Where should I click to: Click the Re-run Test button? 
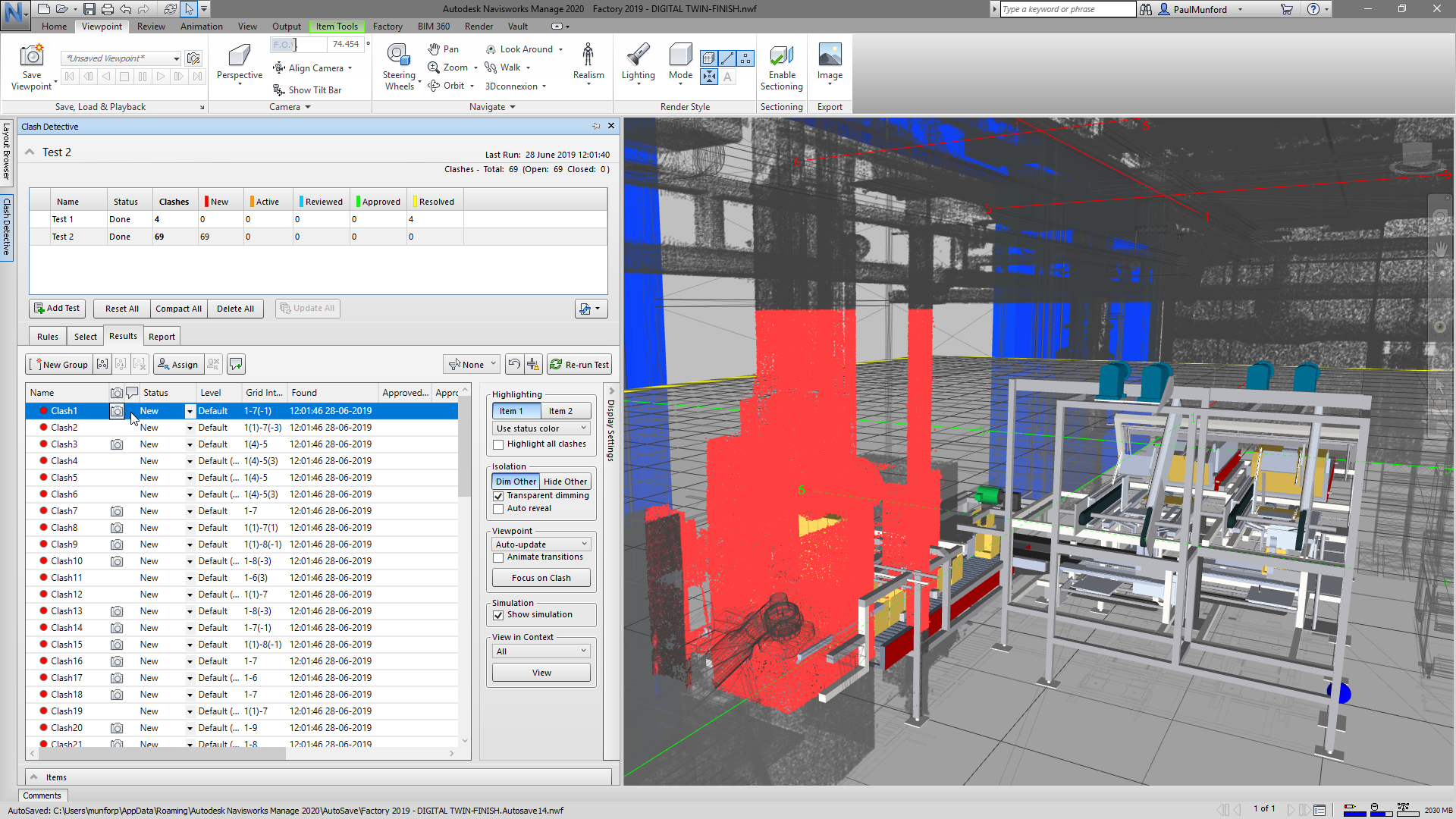coord(579,365)
